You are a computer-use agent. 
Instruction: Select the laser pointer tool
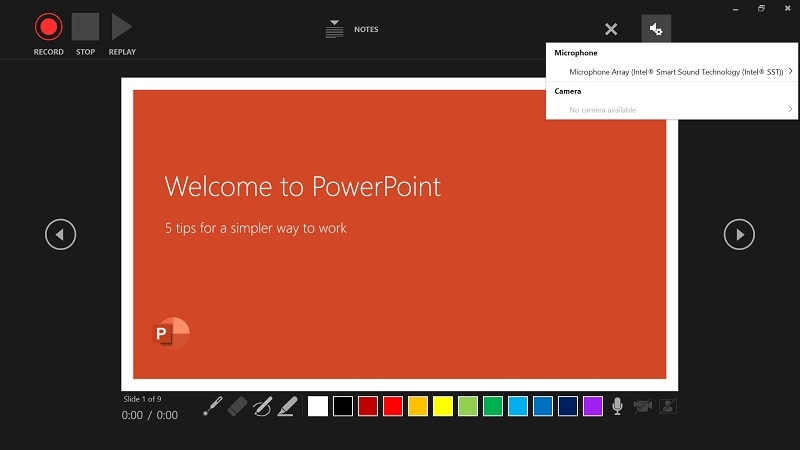click(212, 406)
